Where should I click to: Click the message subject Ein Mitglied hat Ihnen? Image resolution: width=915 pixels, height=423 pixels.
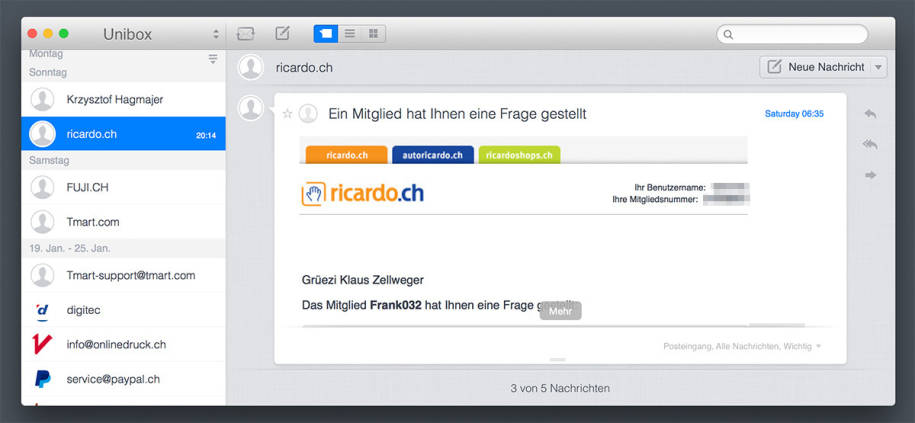click(x=458, y=114)
